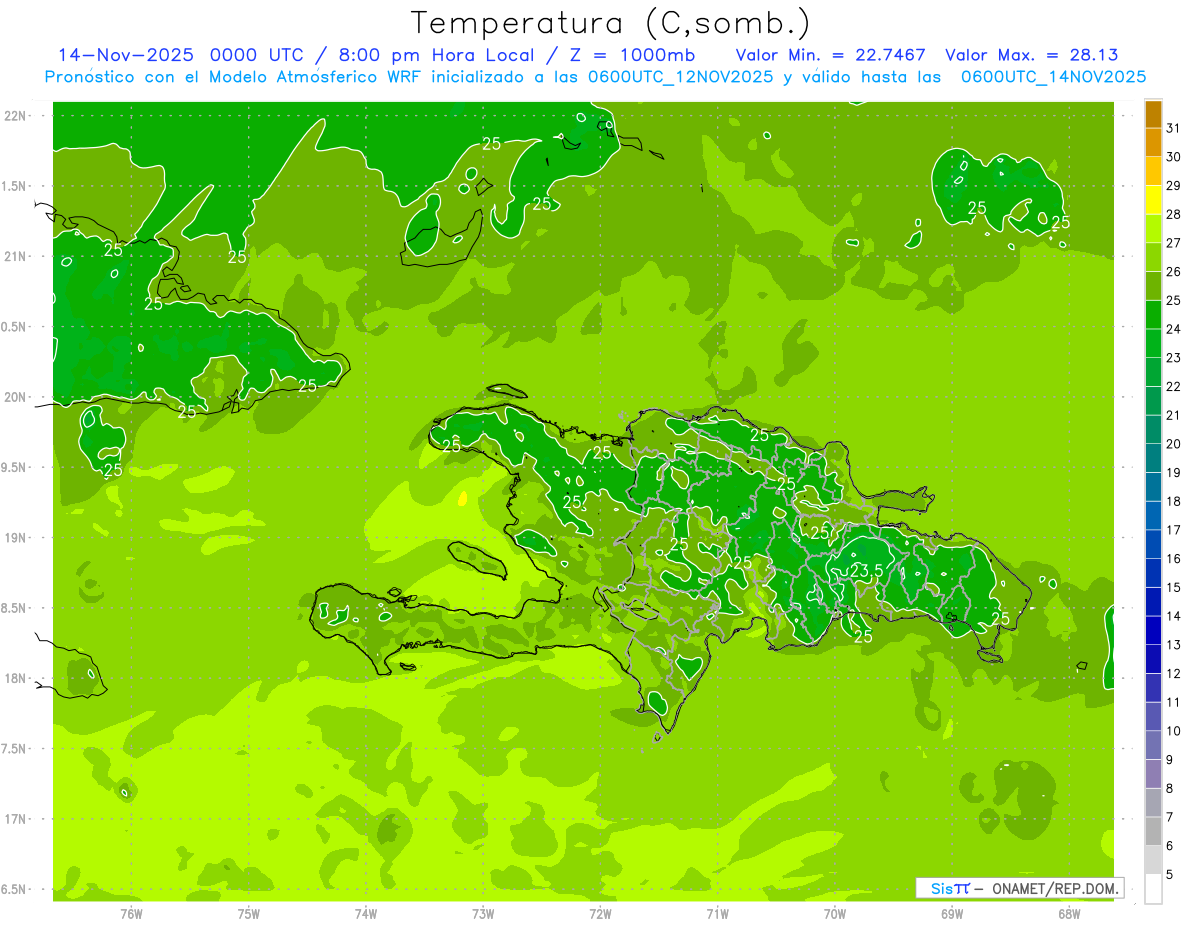Click the dark blue legend swatch between 13 and 14
This screenshot has height=927, width=1200.
coord(1153,630)
